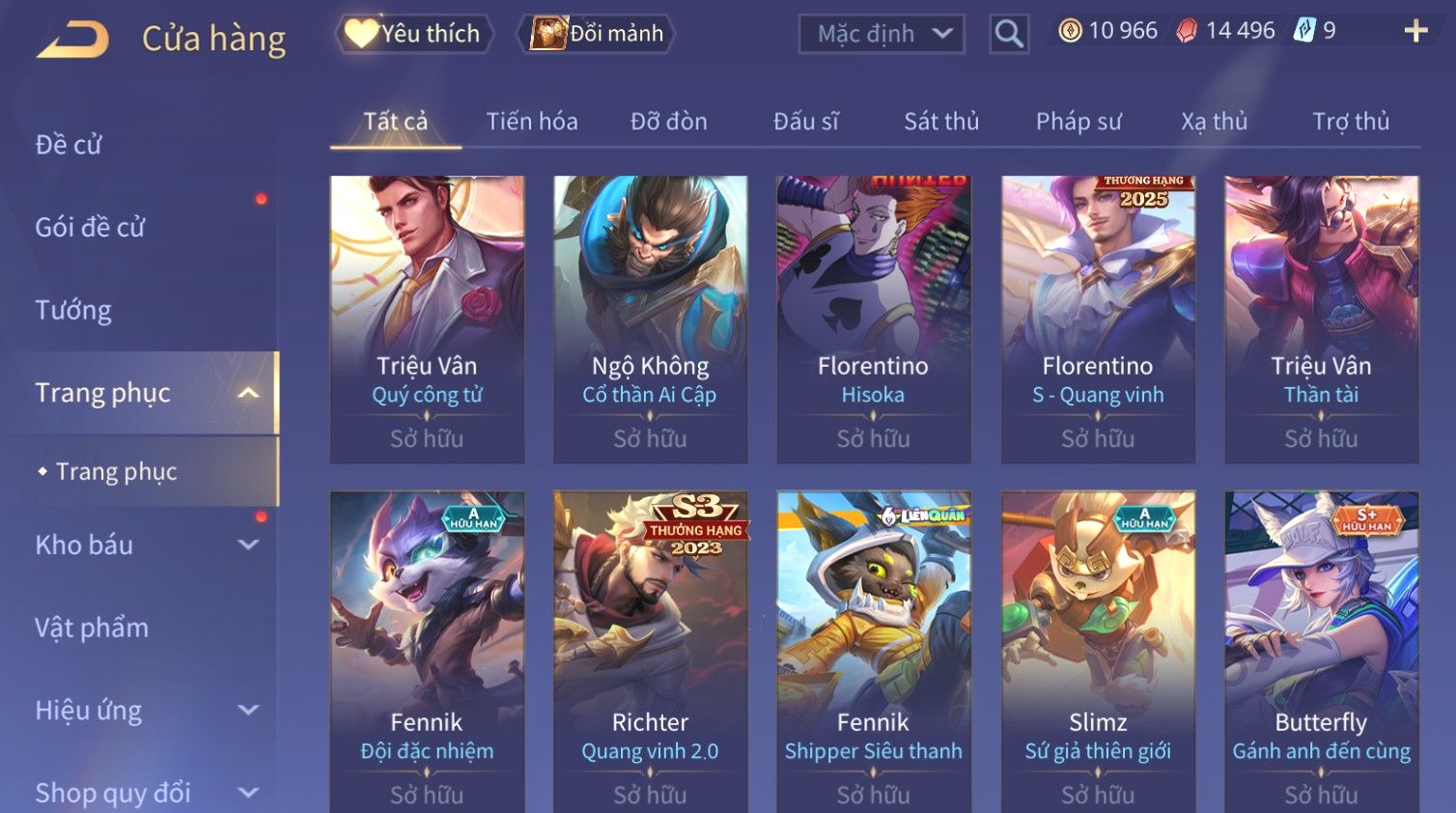Open the Mặc định sort dropdown
Viewport: 1456px width, 813px height.
[x=882, y=34]
